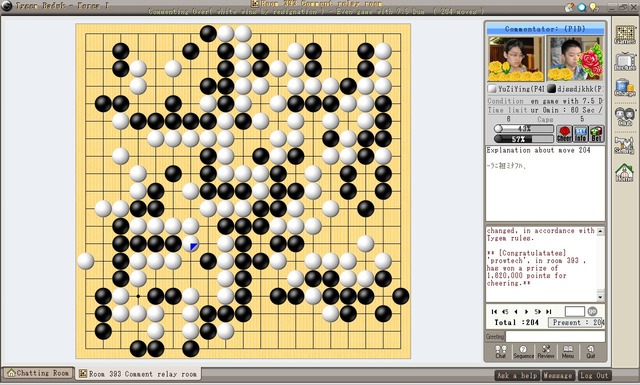The width and height of the screenshot is (640, 385).
Task: Open the Change coins icon in sidebar
Action: 625,87
